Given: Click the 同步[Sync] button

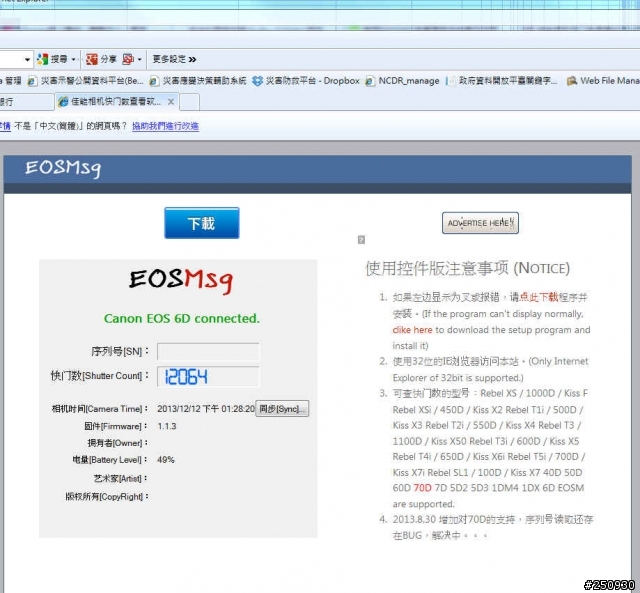Looking at the screenshot, I should pyautogui.click(x=282, y=409).
